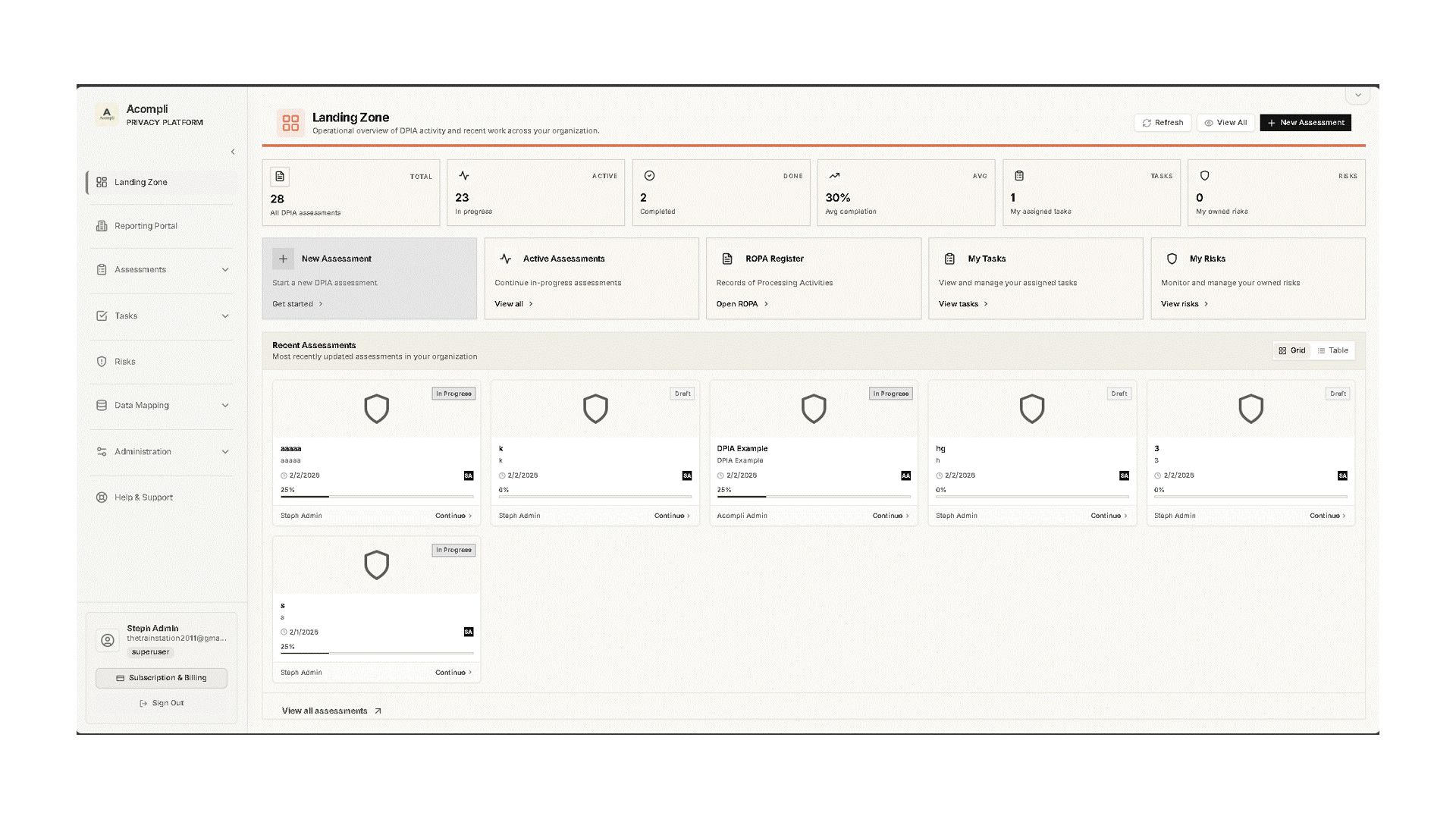The width and height of the screenshot is (1456, 819).
Task: Select Landing Zone in the sidebar
Action: [141, 183]
